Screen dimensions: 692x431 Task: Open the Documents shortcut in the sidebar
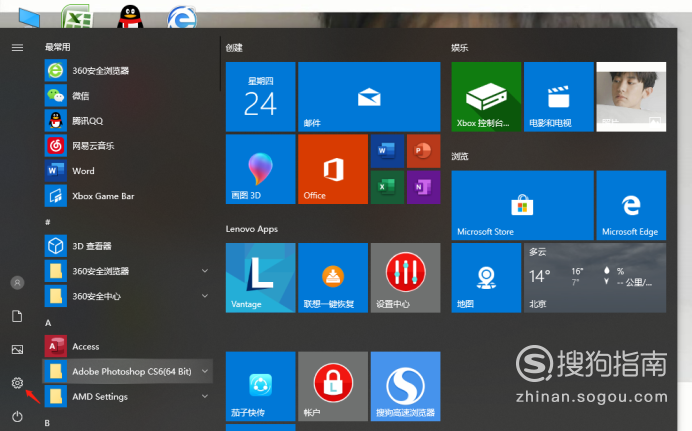pos(17,316)
